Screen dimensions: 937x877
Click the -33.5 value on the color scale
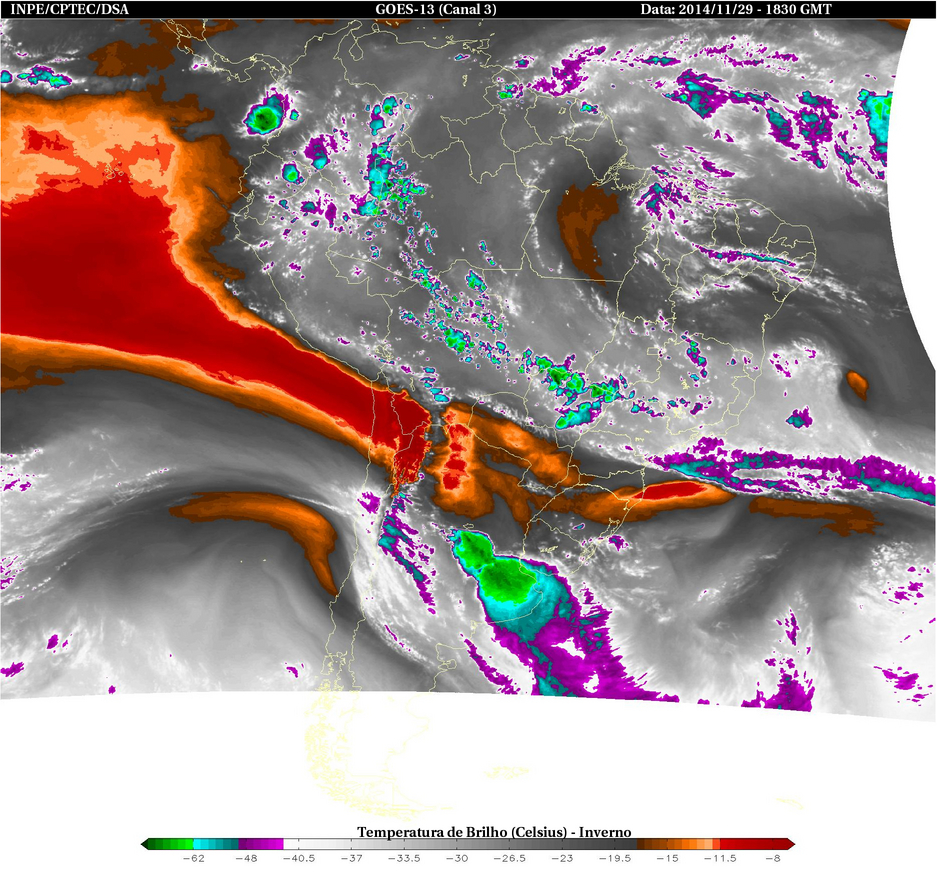[404, 858]
